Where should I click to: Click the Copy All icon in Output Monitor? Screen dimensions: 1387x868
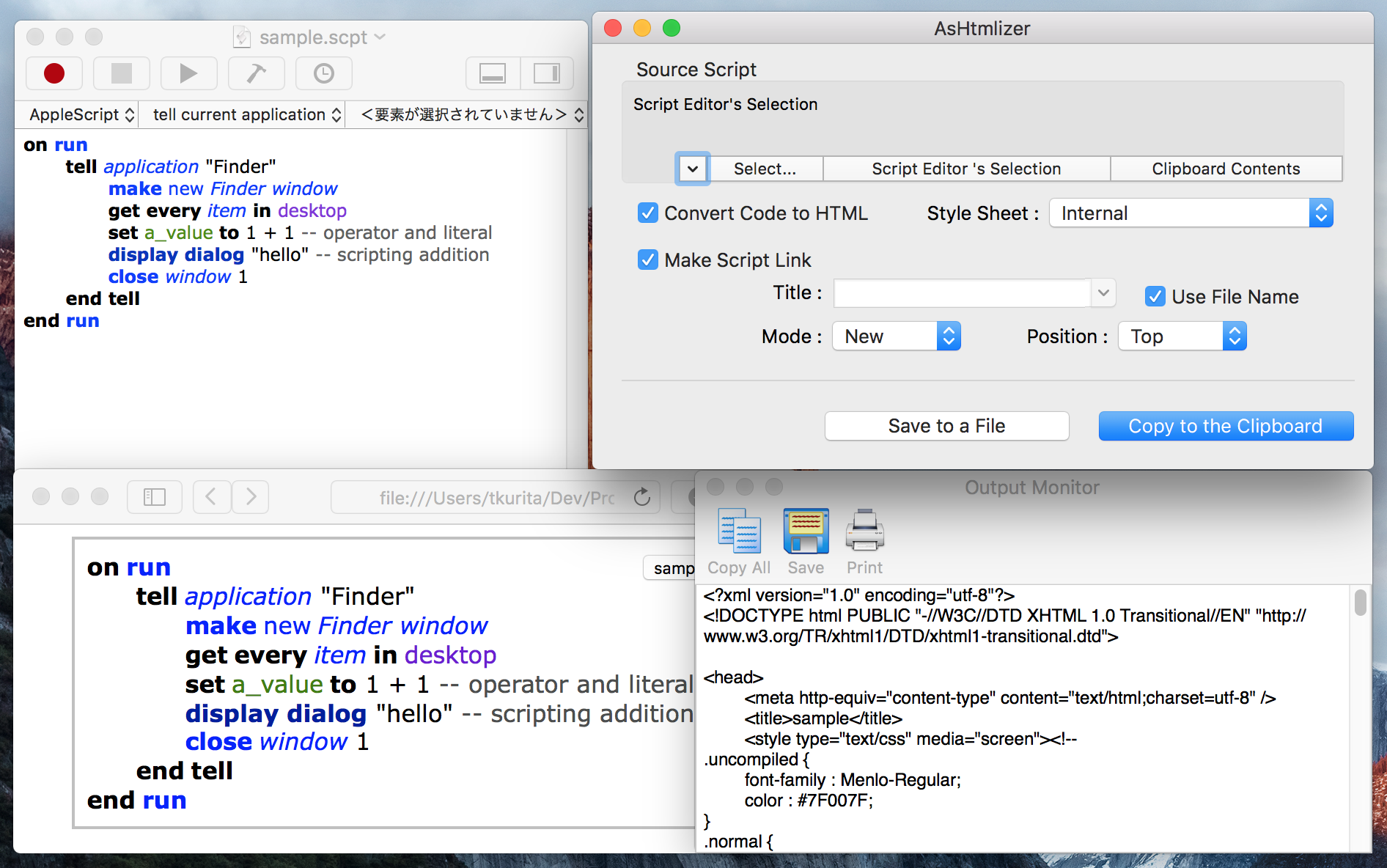coord(739,532)
